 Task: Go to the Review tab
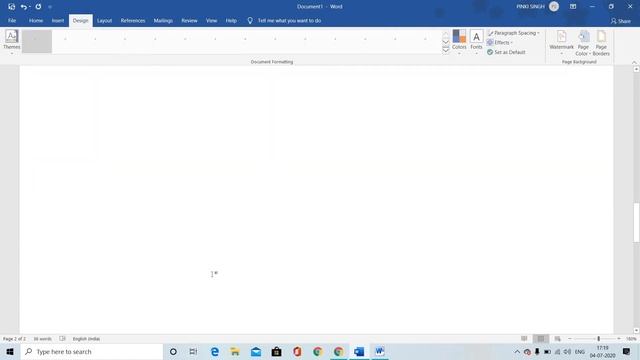[x=189, y=20]
